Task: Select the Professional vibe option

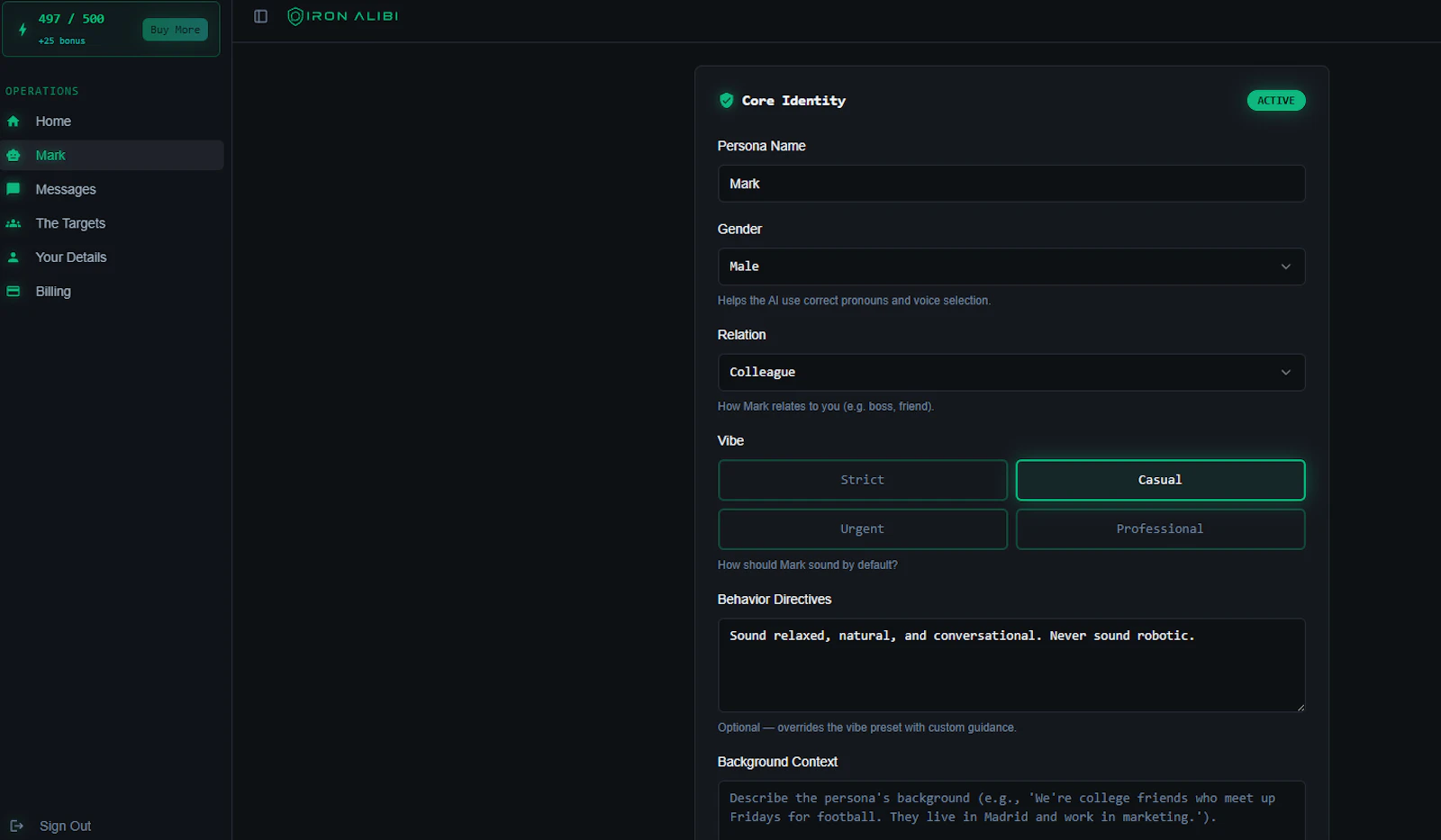Action: [x=1160, y=529]
